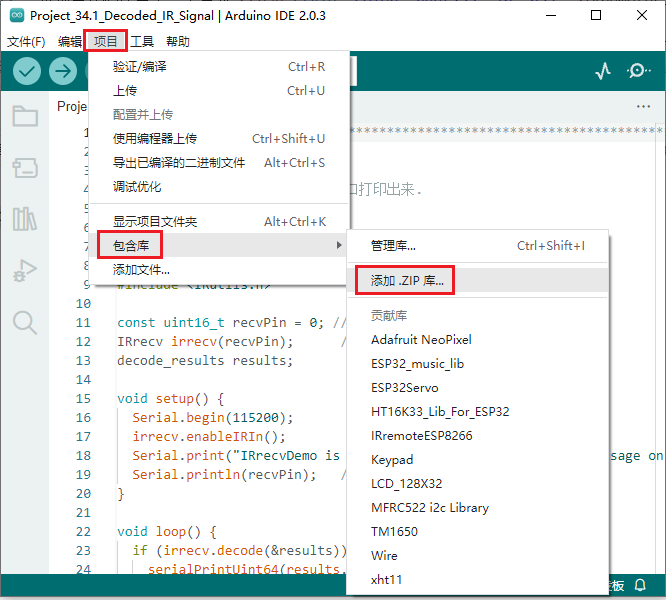Image resolution: width=666 pixels, height=600 pixels.
Task: Open the Serial Monitor icon
Action: tap(638, 71)
